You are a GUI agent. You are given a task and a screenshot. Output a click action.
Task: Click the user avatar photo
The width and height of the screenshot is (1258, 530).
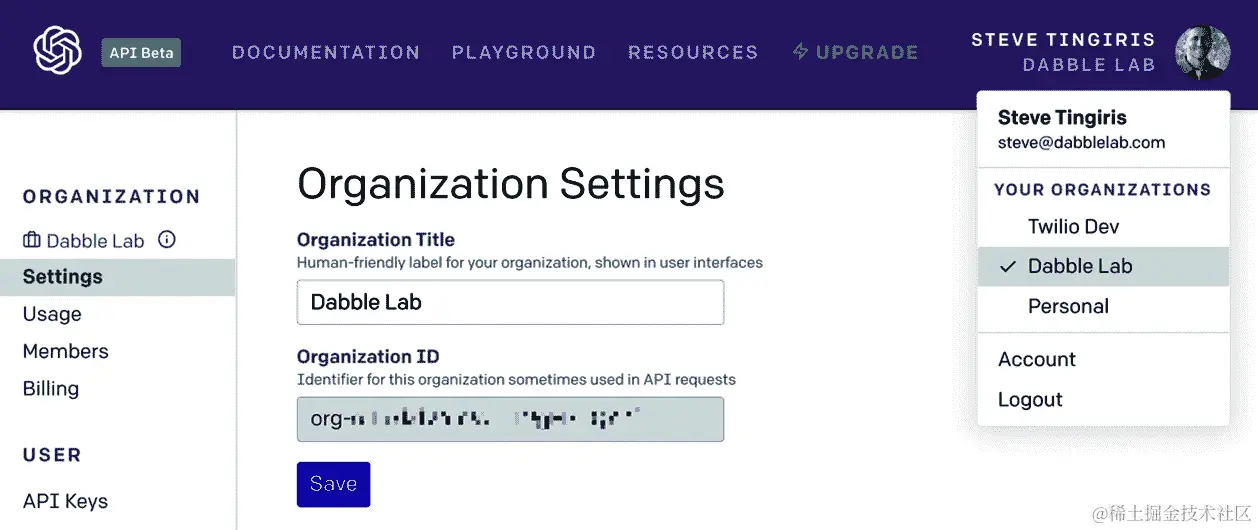pos(1202,53)
